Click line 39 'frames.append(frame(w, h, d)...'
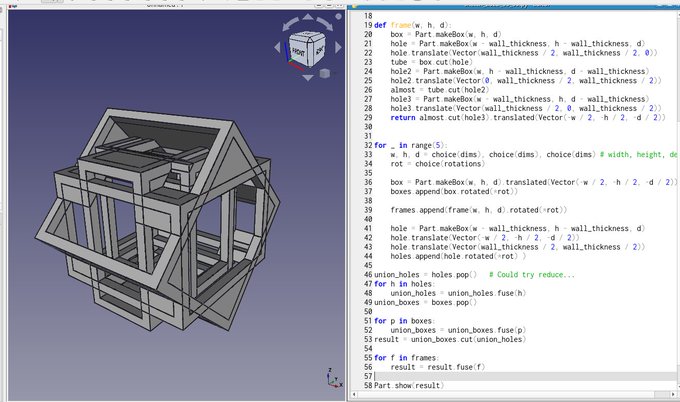This screenshot has height=402, width=680. 478,210
